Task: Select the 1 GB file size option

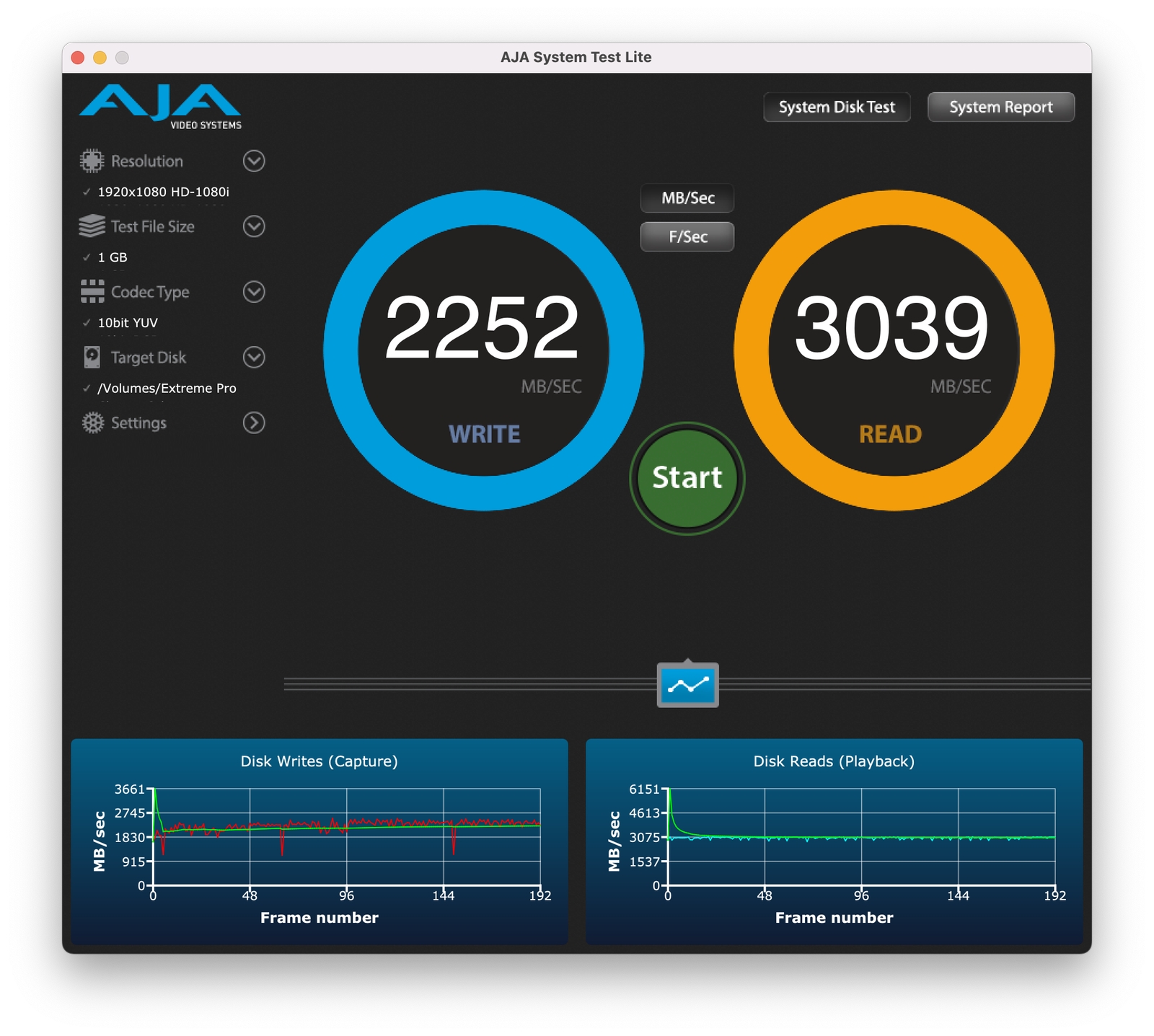Action: pos(113,257)
